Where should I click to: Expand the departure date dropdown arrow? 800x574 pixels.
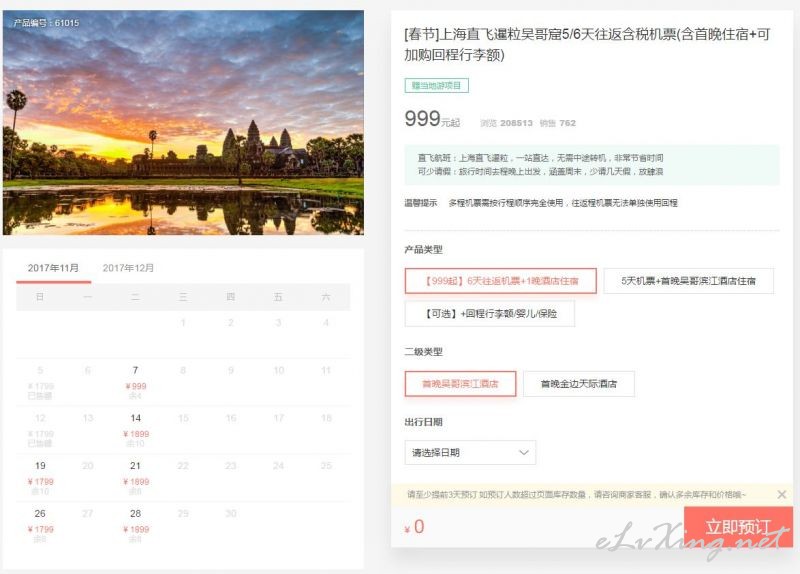pos(523,453)
